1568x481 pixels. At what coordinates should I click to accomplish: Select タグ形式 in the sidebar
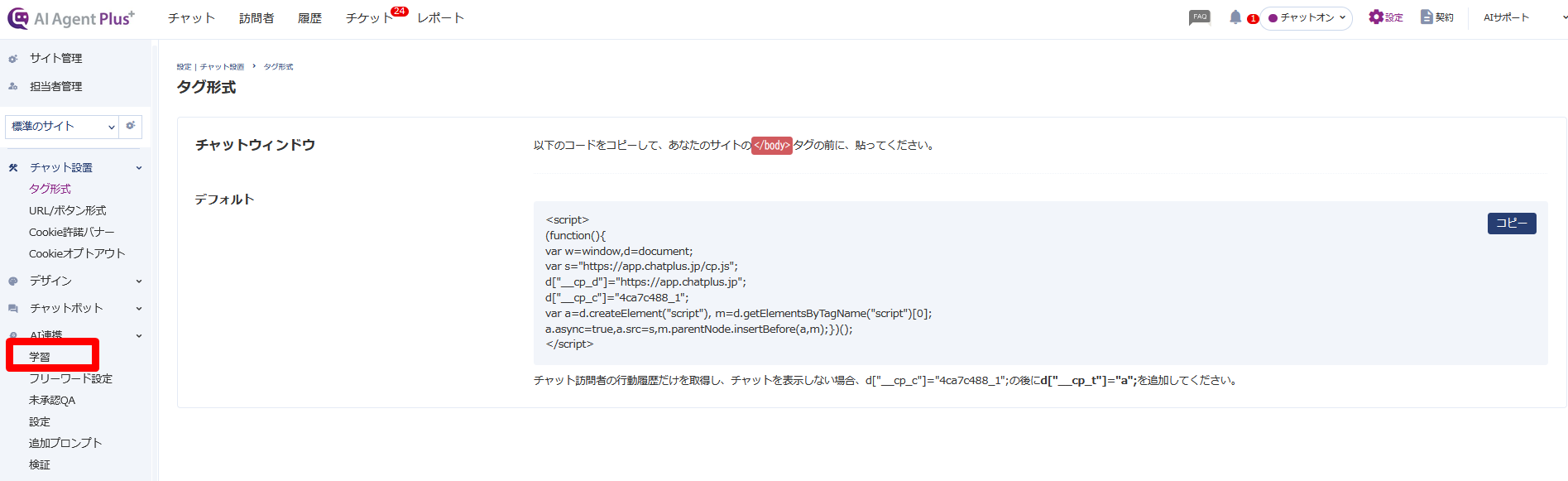(x=50, y=189)
